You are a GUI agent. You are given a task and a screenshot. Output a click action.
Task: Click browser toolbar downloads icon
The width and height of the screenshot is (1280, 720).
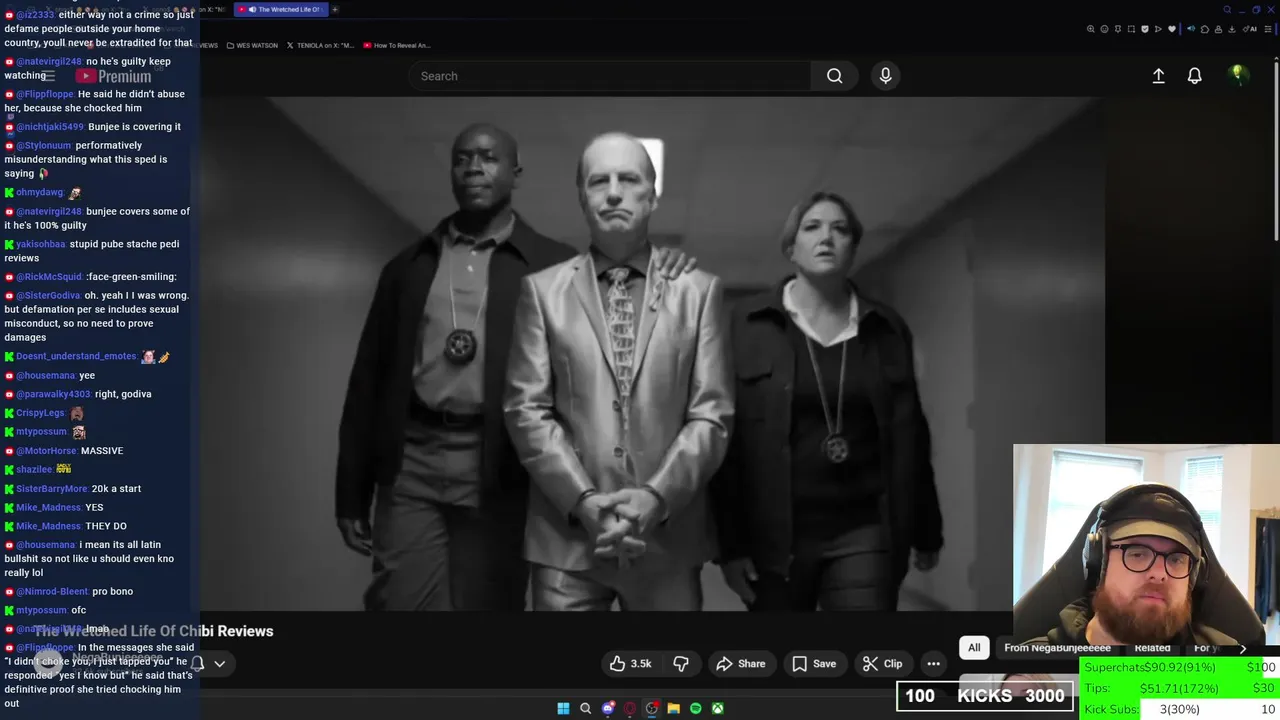(1232, 29)
